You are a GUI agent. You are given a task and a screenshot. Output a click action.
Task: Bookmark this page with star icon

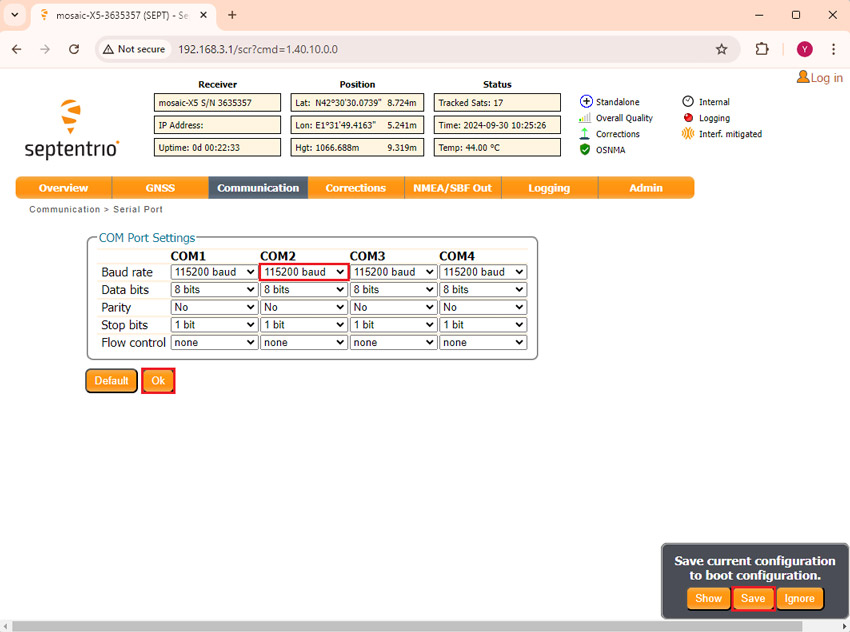(x=721, y=49)
